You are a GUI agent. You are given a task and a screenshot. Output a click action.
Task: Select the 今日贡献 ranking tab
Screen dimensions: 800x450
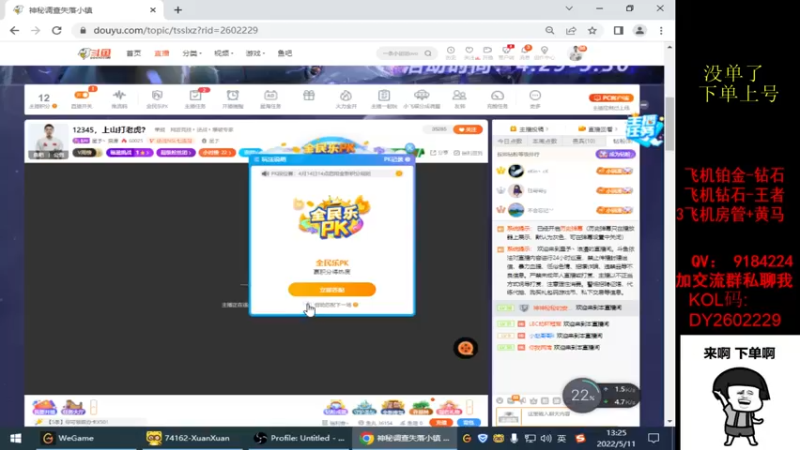point(510,141)
